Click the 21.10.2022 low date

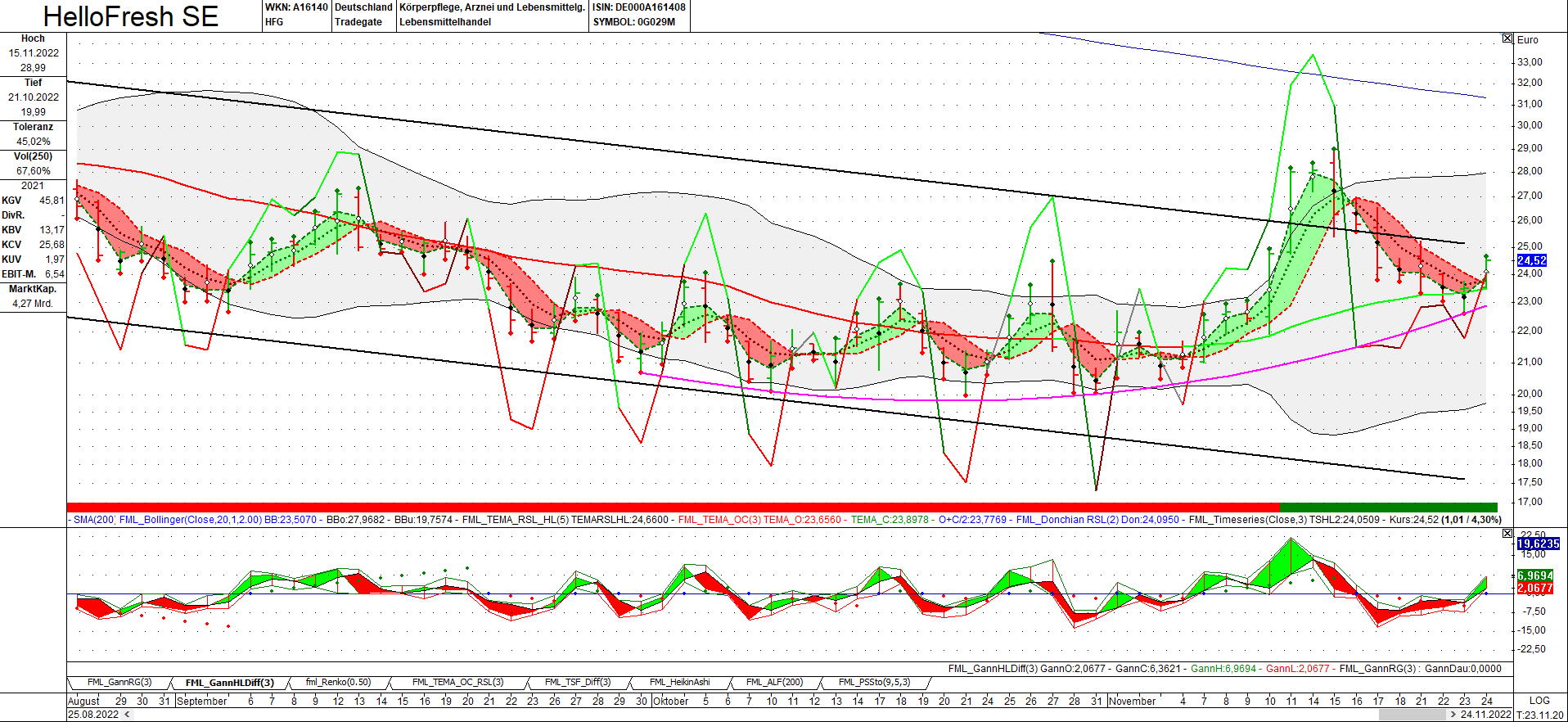coord(34,97)
